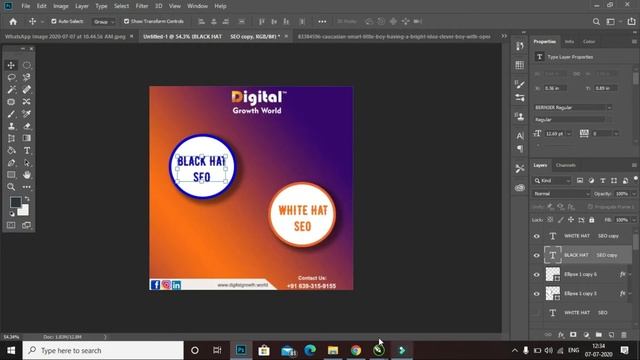Open the Fill value dropdown arrow
Screen dimensions: 640x360
click(x=634, y=220)
